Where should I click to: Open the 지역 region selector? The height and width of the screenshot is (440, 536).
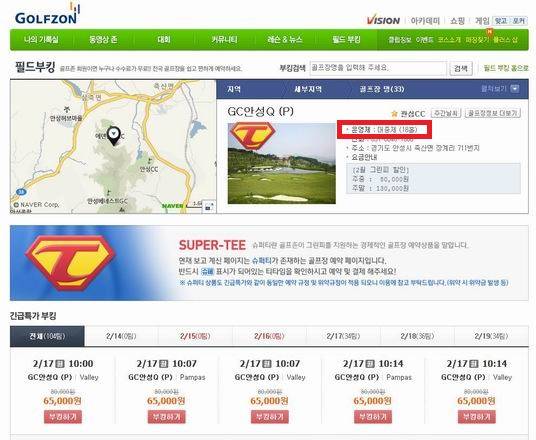pyautogui.click(x=234, y=89)
